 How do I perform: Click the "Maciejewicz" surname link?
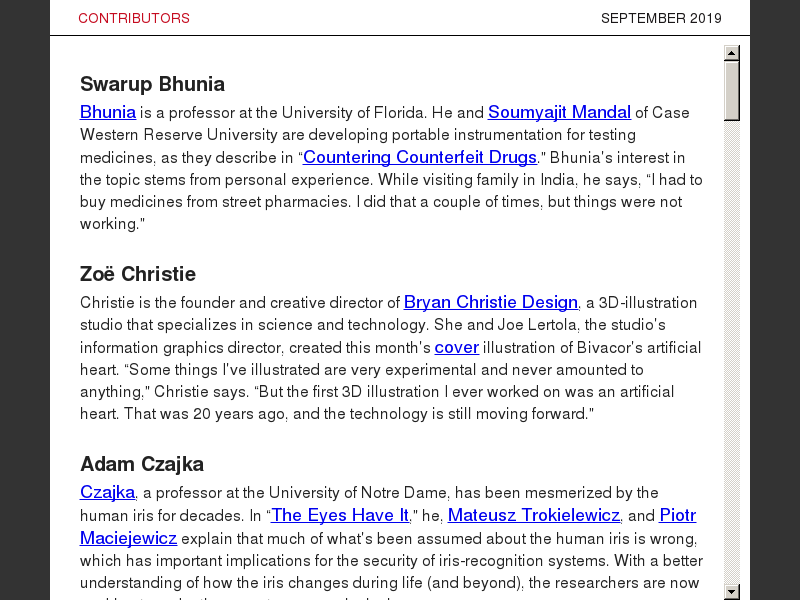point(128,538)
